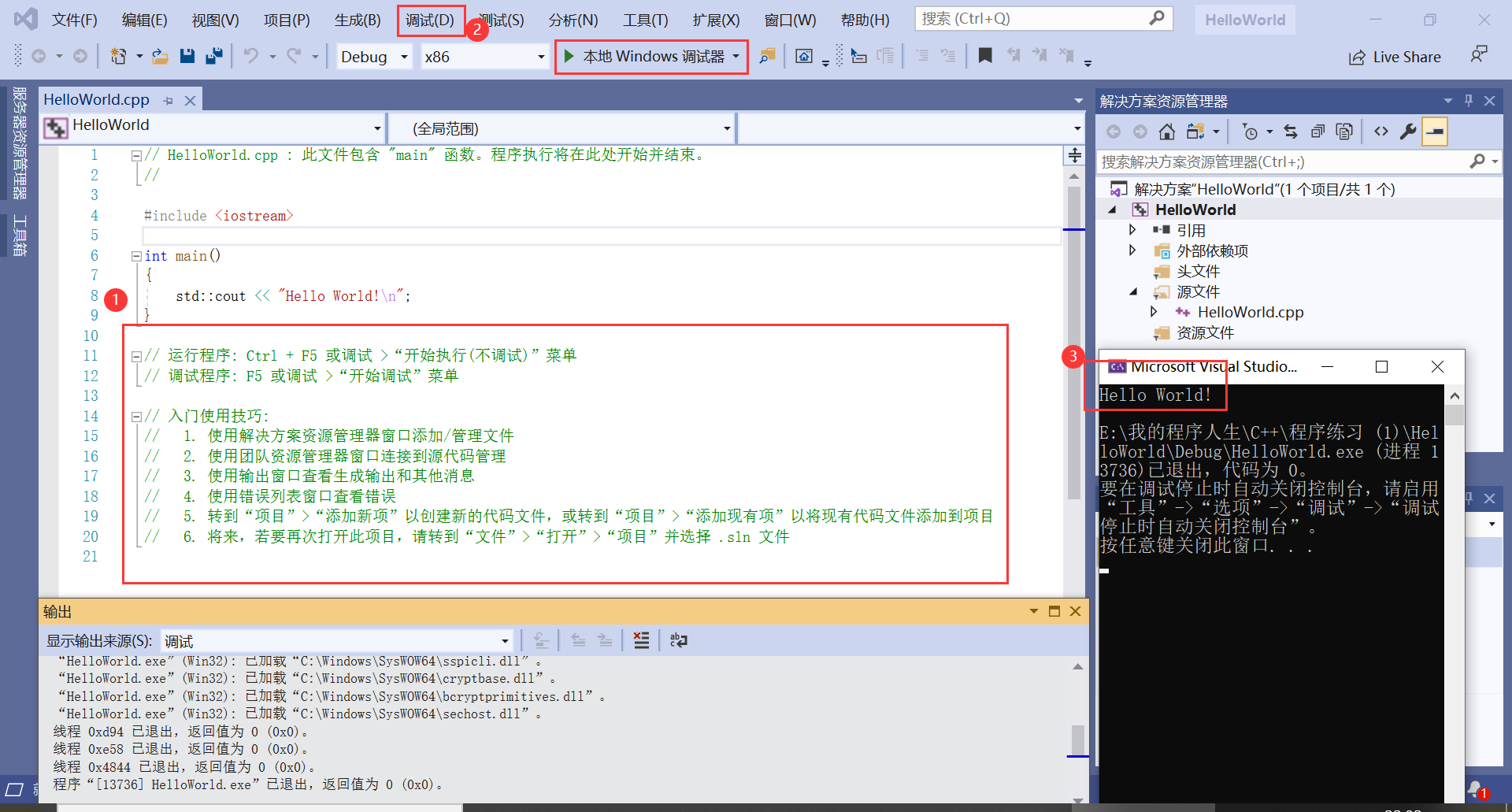Click the Visual Studio logo icon

(26, 19)
